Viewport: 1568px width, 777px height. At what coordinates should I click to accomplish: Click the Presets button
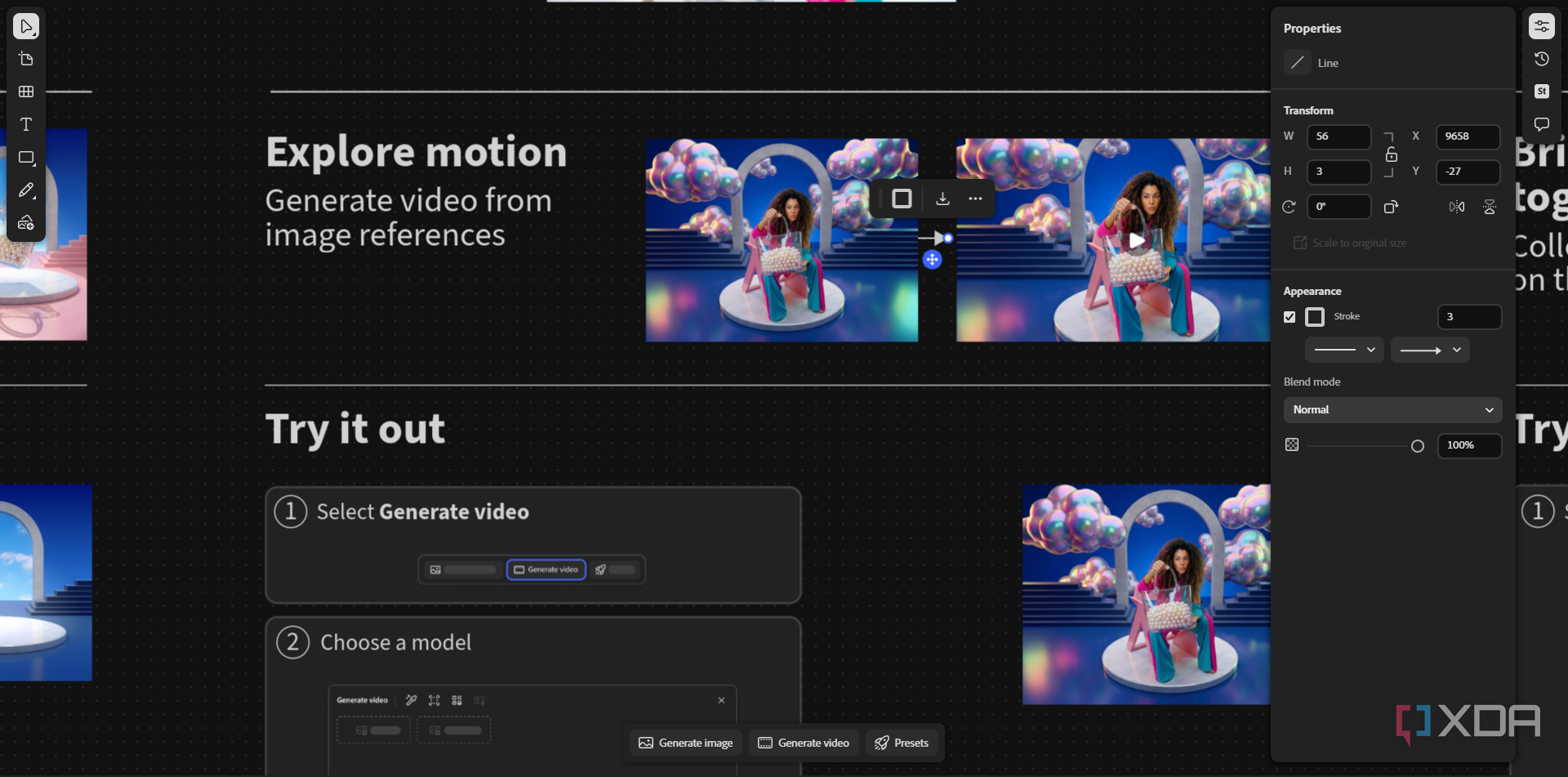902,743
